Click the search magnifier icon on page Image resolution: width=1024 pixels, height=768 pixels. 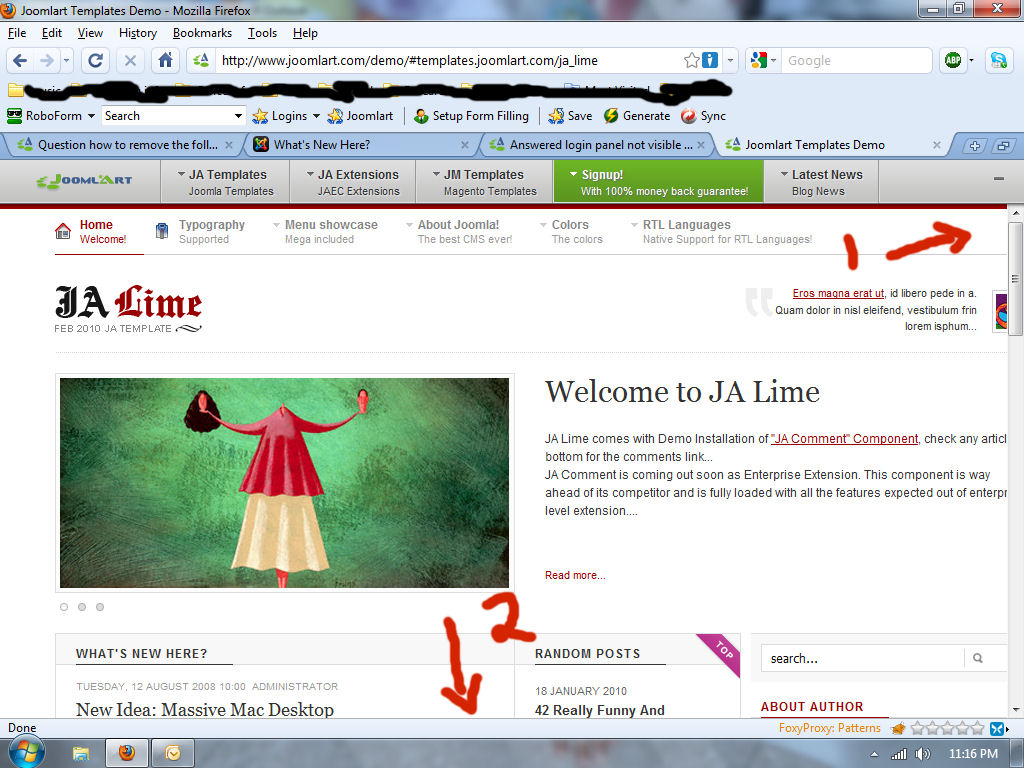click(x=978, y=658)
